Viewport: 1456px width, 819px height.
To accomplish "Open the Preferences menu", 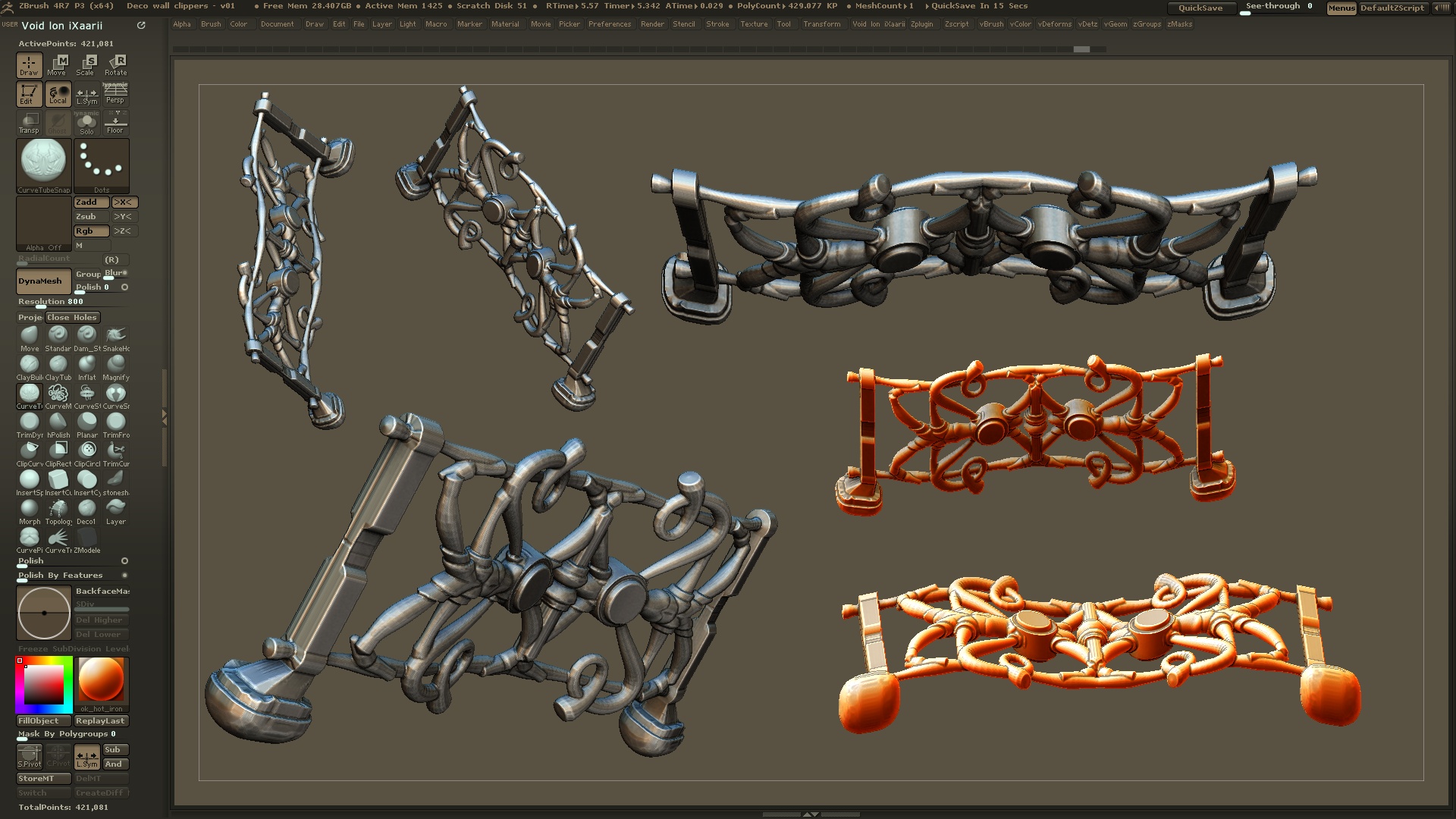I will tap(610, 24).
